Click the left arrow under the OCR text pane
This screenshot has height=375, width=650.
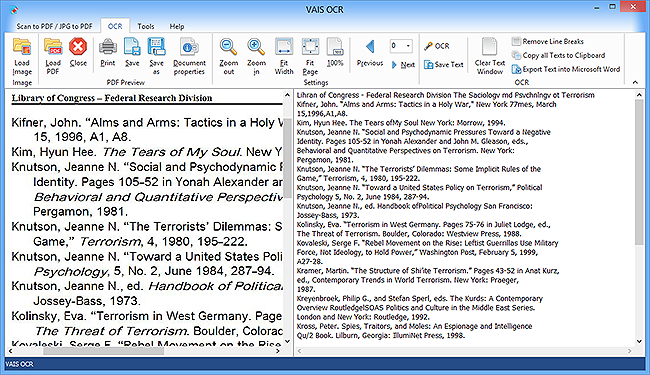299,351
